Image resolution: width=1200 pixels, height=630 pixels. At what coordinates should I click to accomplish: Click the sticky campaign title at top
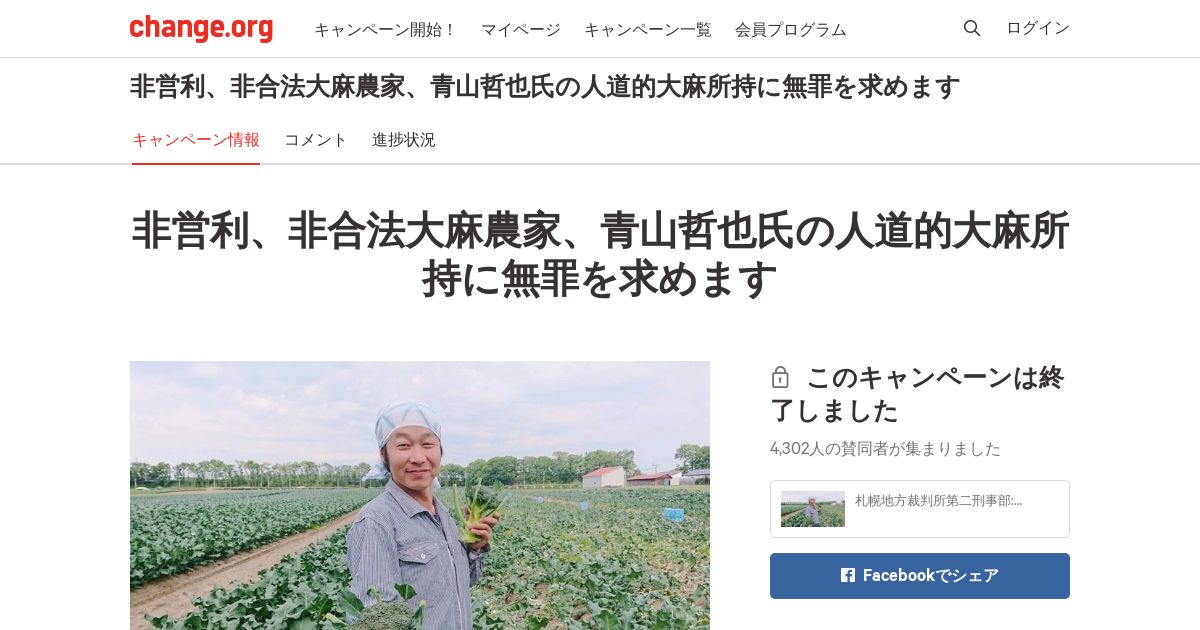point(545,87)
